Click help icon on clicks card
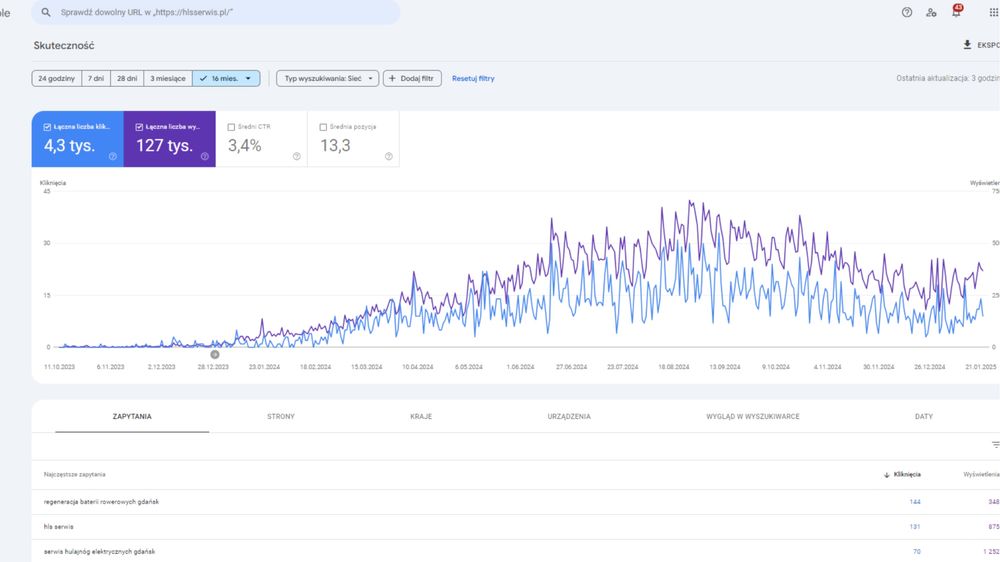 coord(113,156)
